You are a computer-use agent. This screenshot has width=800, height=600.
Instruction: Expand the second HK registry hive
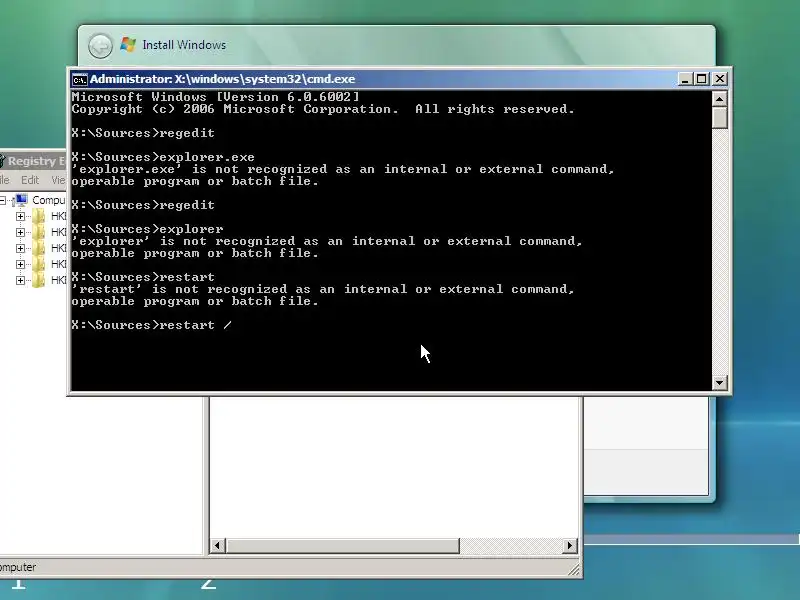tap(20, 232)
